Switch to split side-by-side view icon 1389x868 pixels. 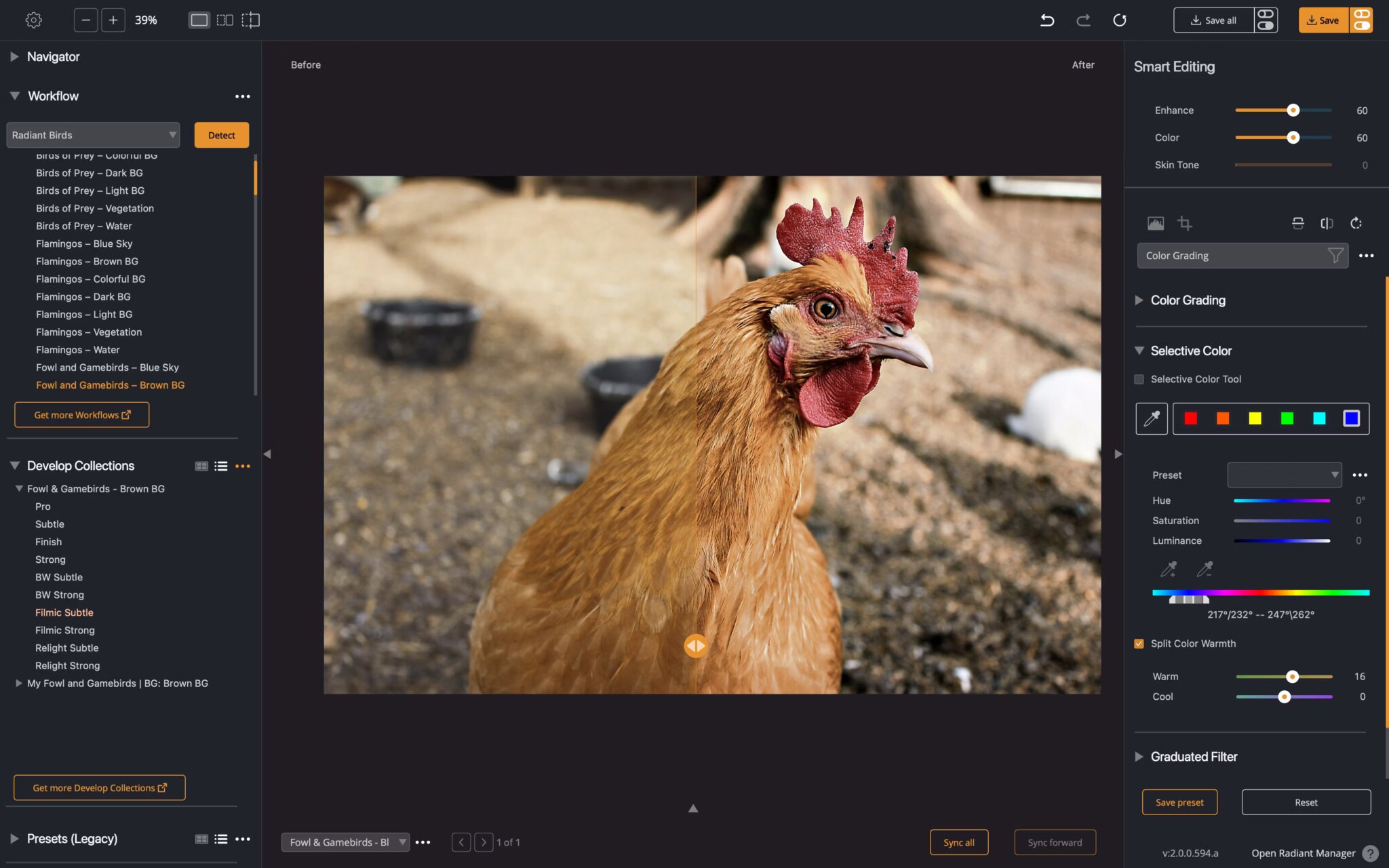225,20
